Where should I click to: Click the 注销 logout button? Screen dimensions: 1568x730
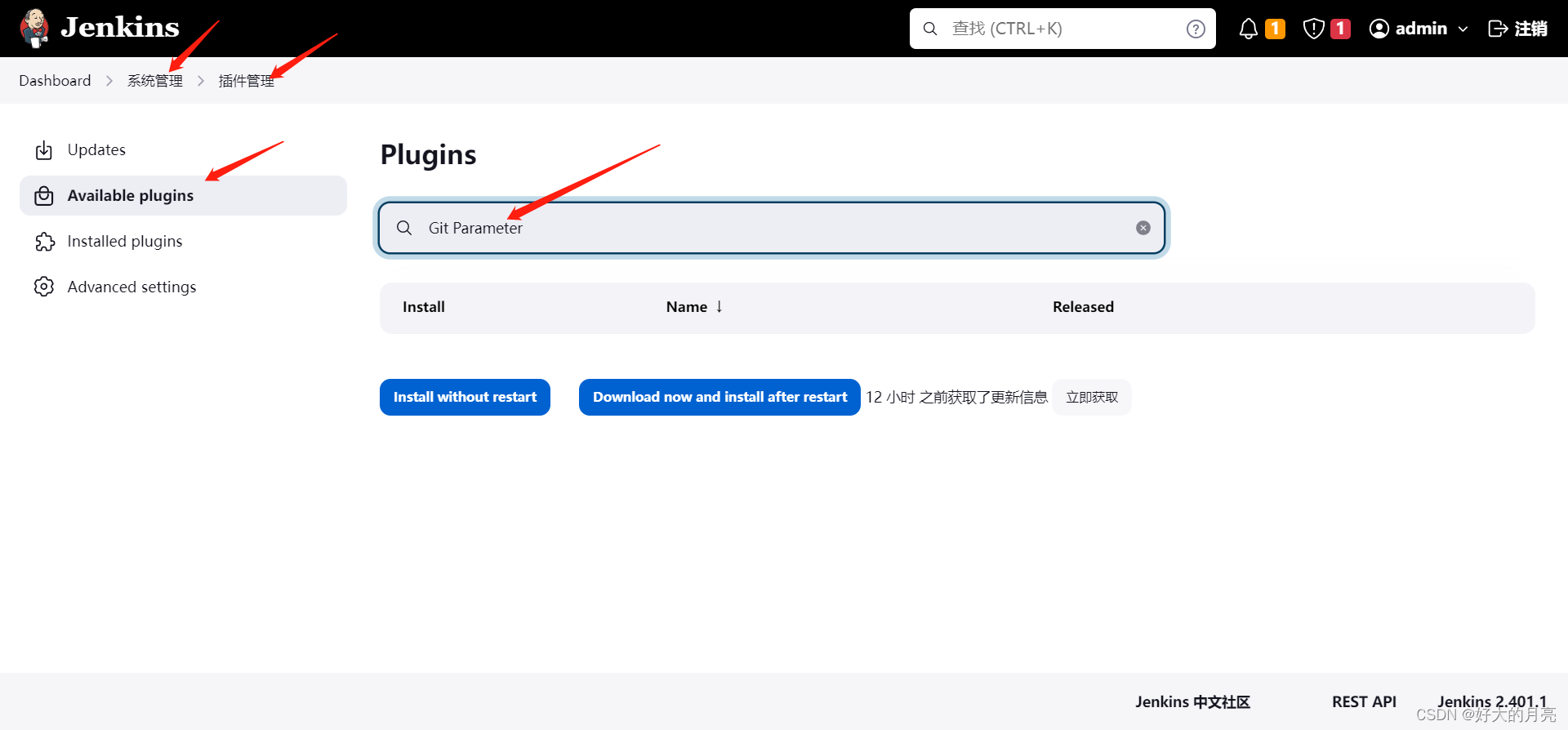[1517, 29]
